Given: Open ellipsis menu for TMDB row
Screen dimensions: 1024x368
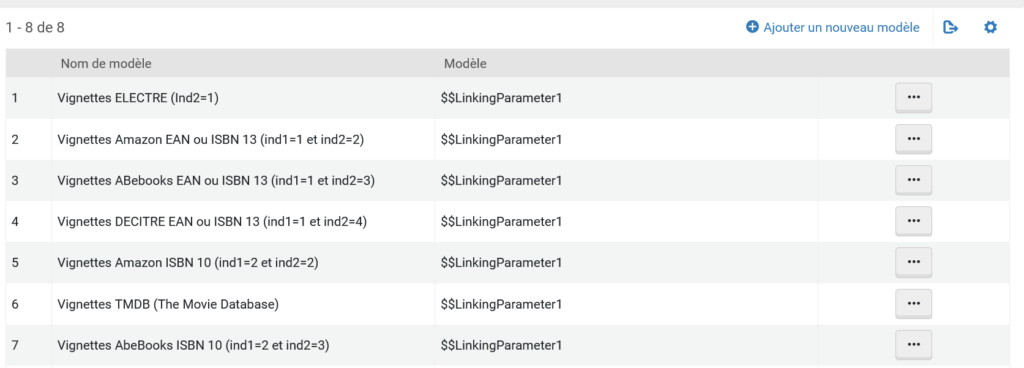Looking at the screenshot, I should tap(913, 303).
